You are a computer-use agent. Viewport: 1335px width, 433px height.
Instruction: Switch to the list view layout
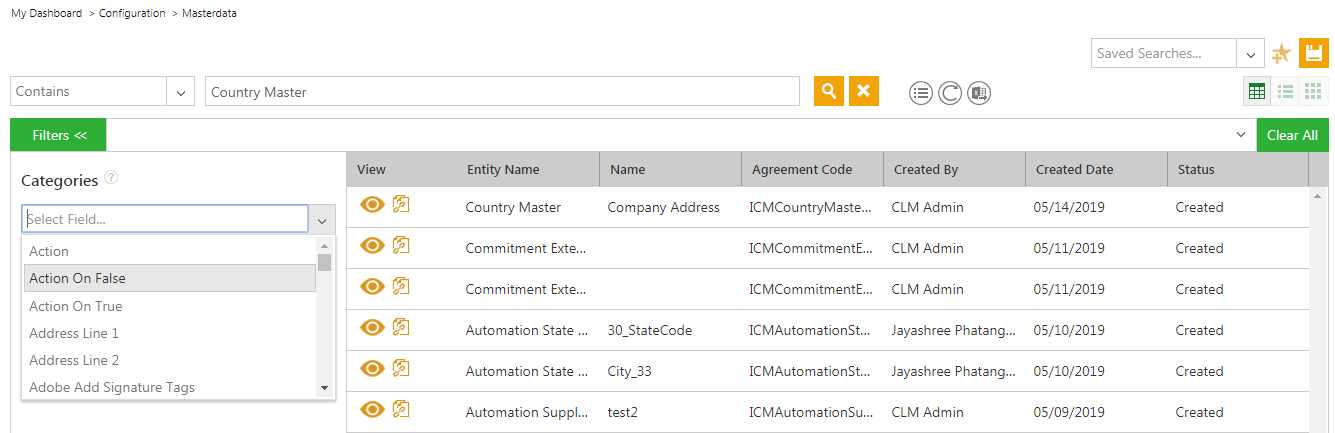tap(1285, 91)
